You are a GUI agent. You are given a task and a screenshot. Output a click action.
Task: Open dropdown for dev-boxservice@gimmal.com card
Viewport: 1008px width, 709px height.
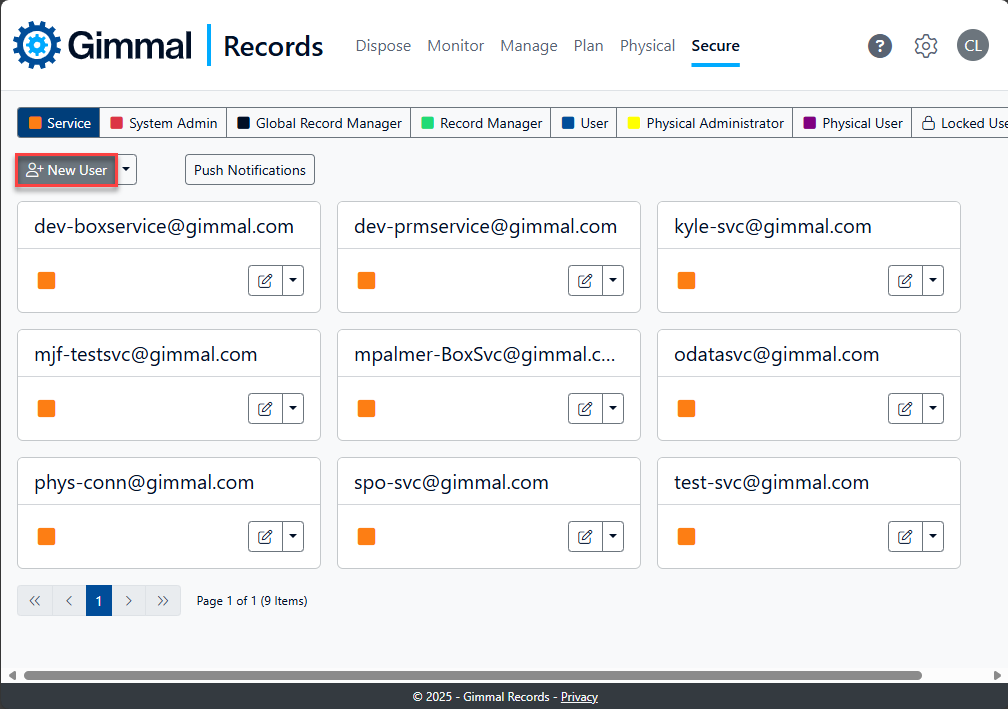293,280
